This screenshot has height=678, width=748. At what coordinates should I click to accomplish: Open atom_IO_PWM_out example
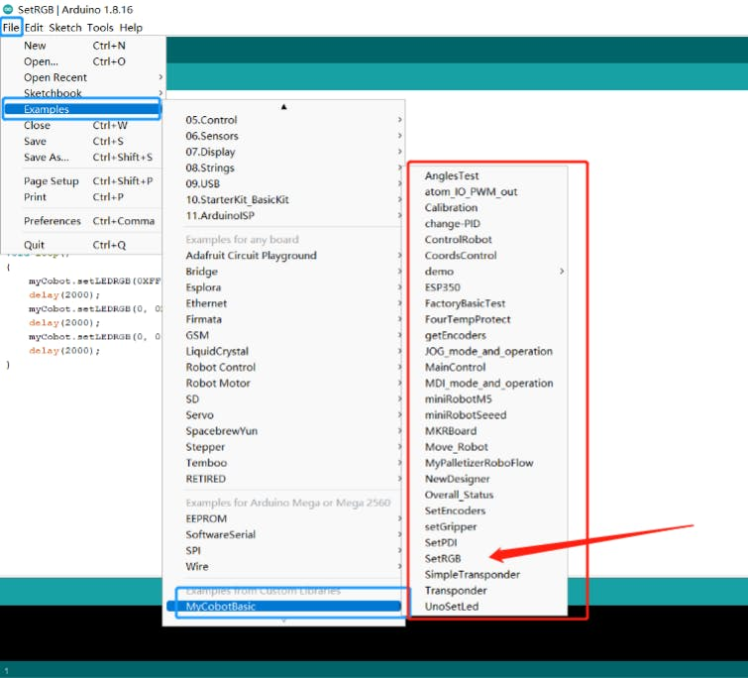point(488,192)
